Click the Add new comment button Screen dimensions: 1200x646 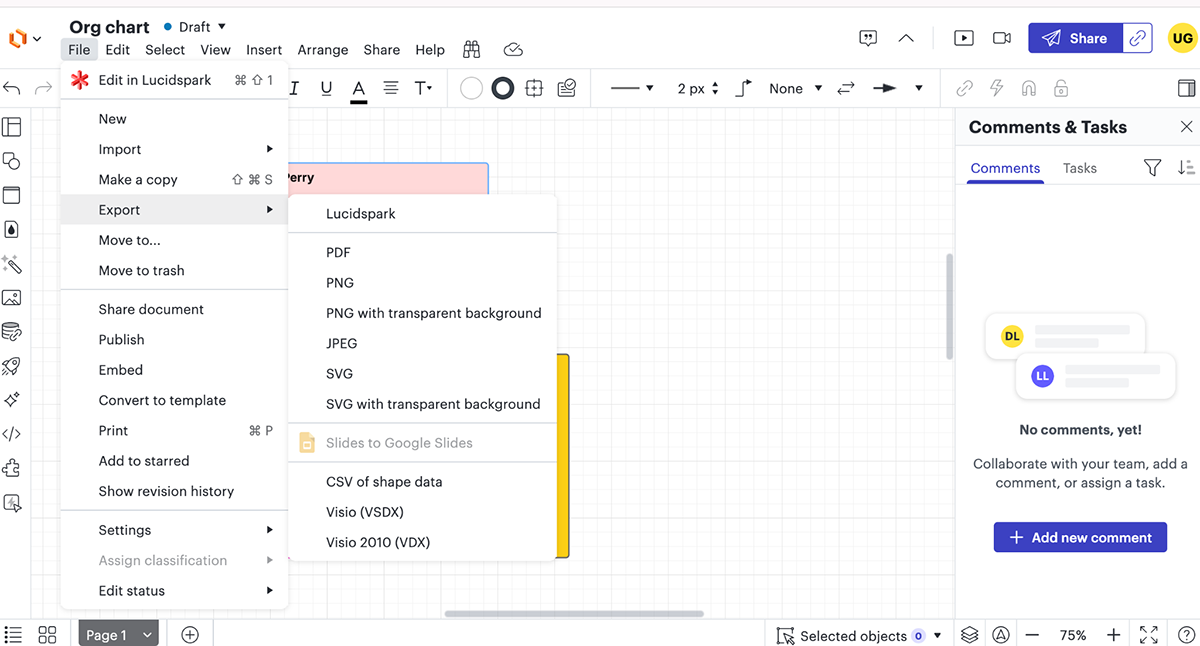pyautogui.click(x=1079, y=537)
